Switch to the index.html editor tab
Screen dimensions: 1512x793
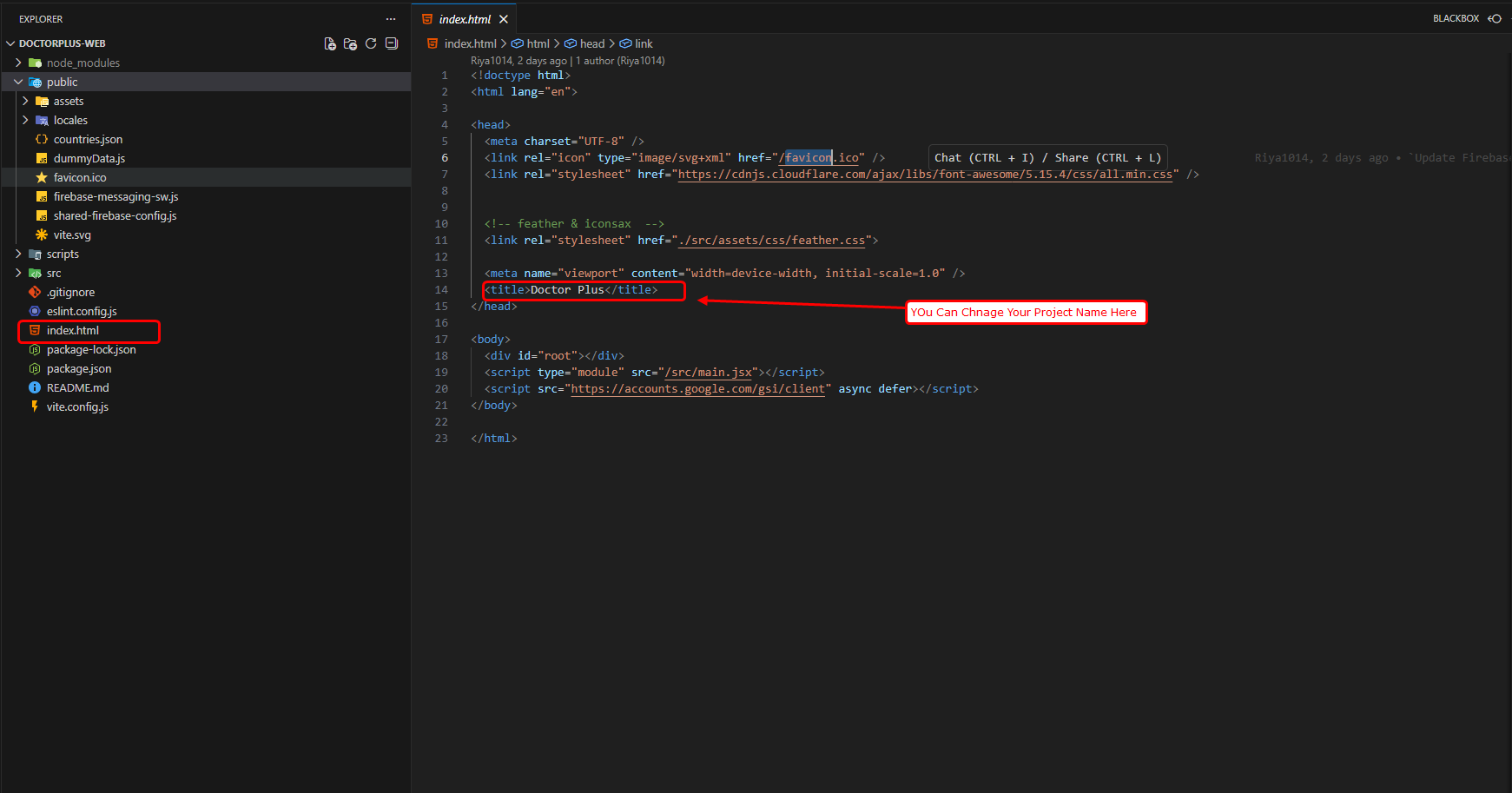(x=465, y=17)
